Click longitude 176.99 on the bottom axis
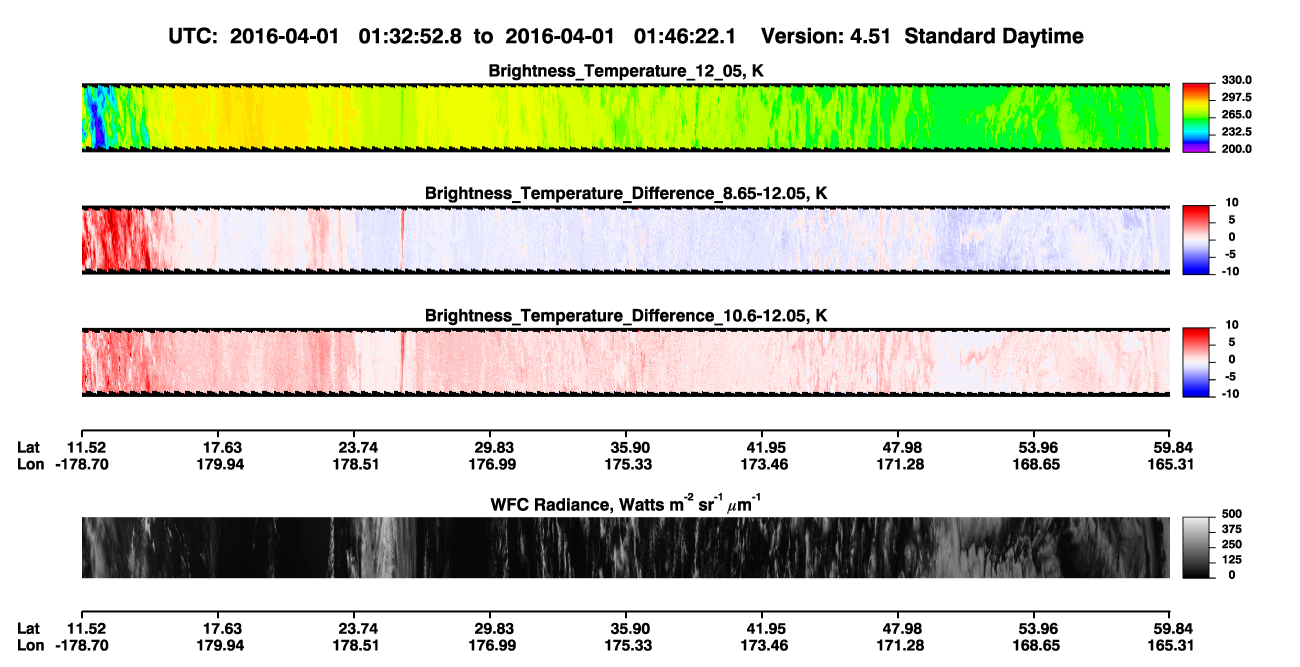The image size is (1300, 667). tap(490, 645)
